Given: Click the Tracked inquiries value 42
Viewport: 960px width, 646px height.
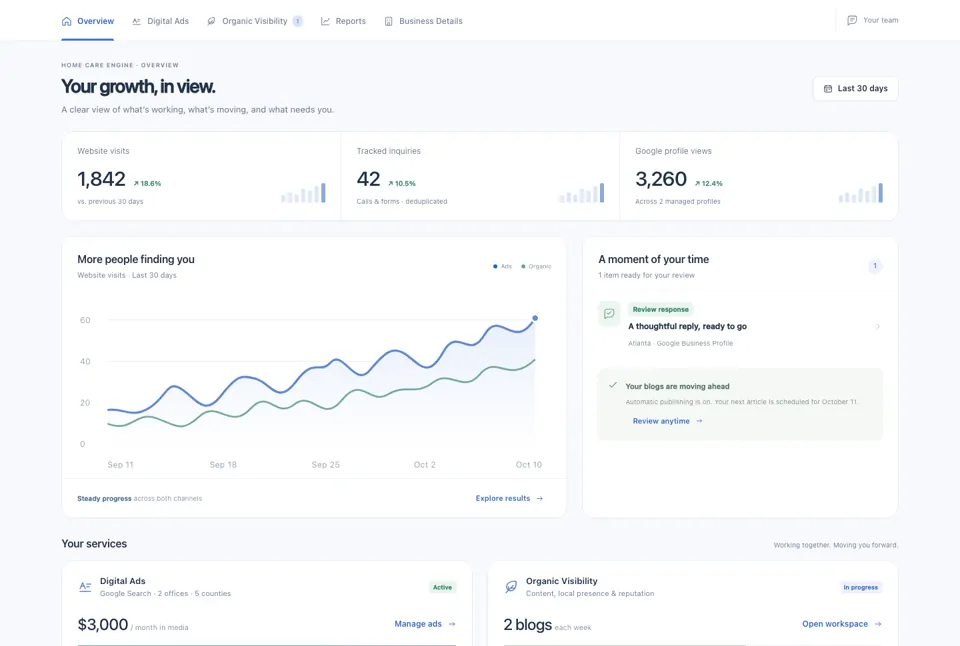Looking at the screenshot, I should 369,179.
